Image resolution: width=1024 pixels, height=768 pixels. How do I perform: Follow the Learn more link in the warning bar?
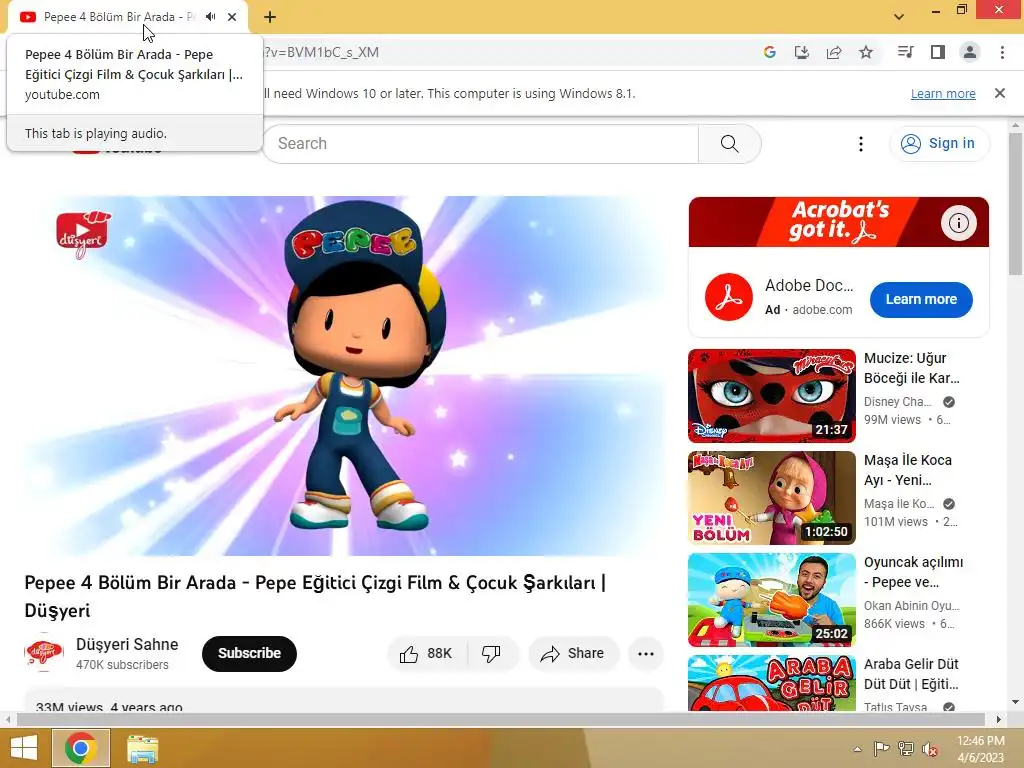pyautogui.click(x=943, y=93)
